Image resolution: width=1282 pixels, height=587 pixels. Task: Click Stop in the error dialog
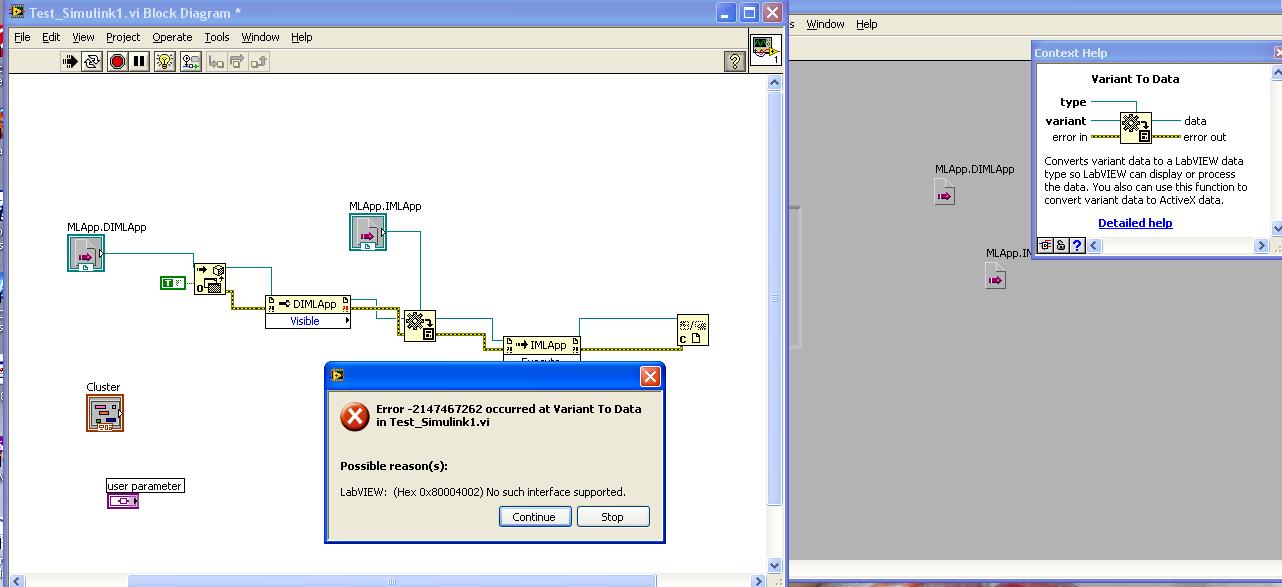[612, 517]
